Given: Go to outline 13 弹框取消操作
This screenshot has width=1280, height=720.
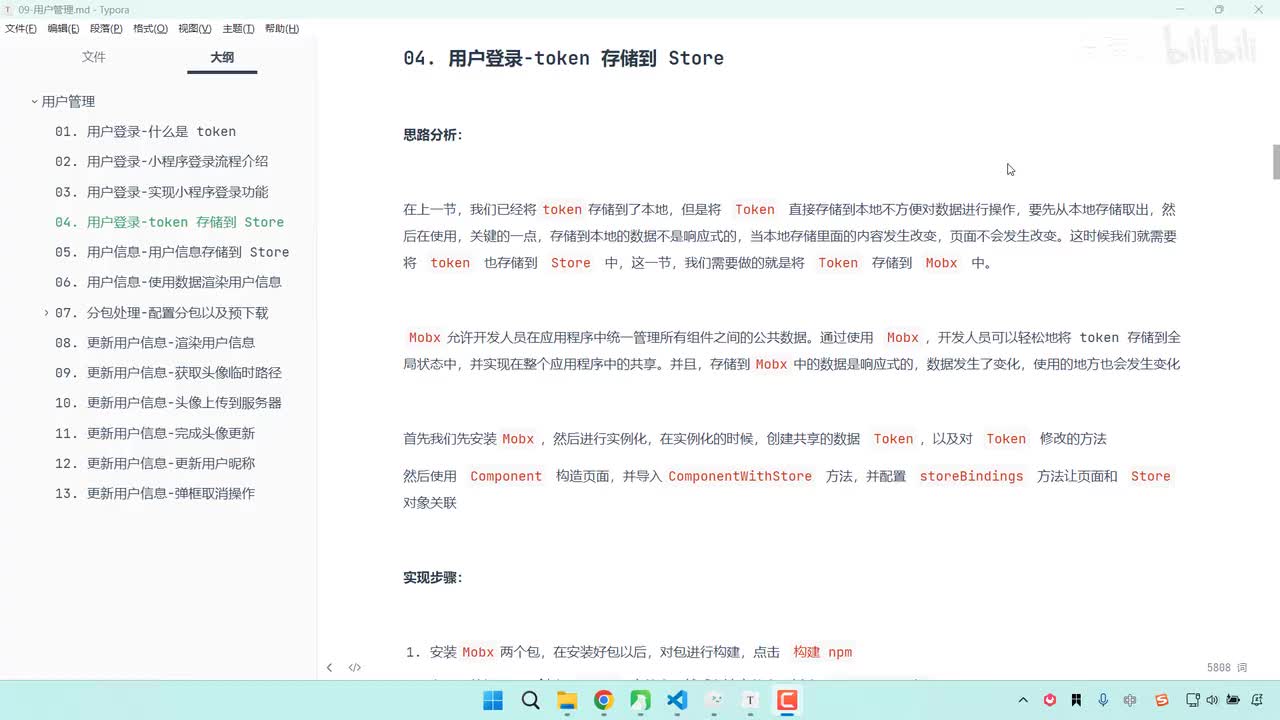Looking at the screenshot, I should coord(155,493).
